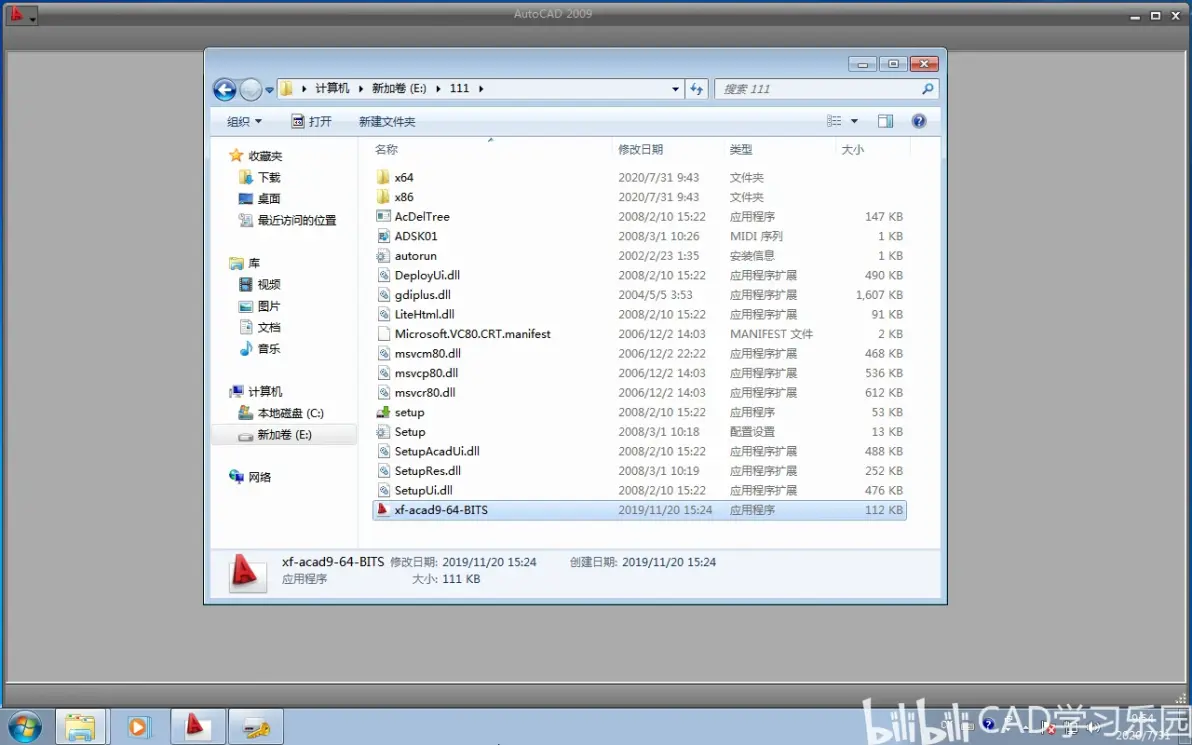Viewport: 1192px width, 745px height.
Task: Click the refresh button beside address bar
Action: [696, 89]
